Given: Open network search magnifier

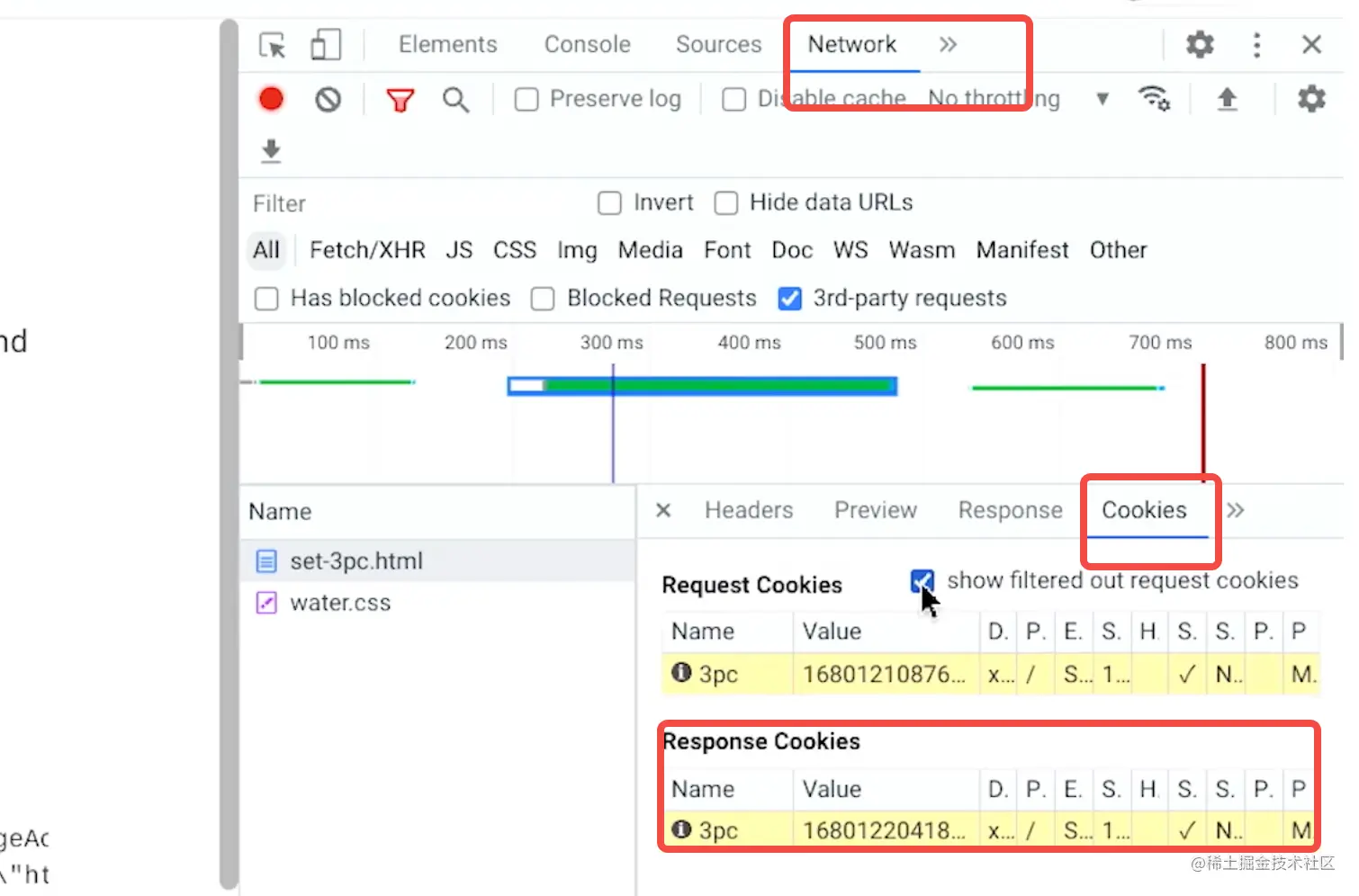Looking at the screenshot, I should pos(456,100).
